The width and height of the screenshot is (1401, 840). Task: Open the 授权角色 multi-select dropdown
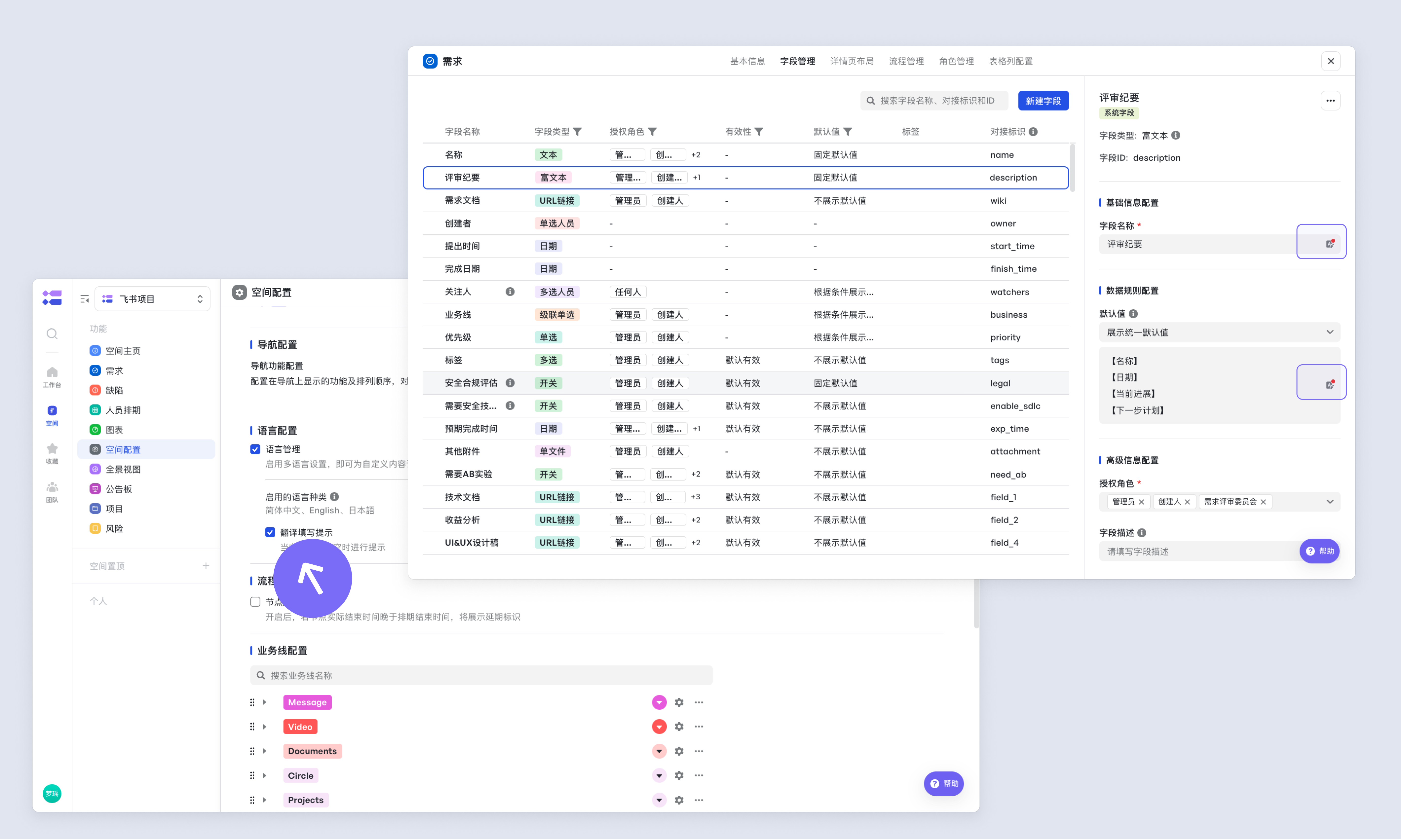coord(1219,502)
